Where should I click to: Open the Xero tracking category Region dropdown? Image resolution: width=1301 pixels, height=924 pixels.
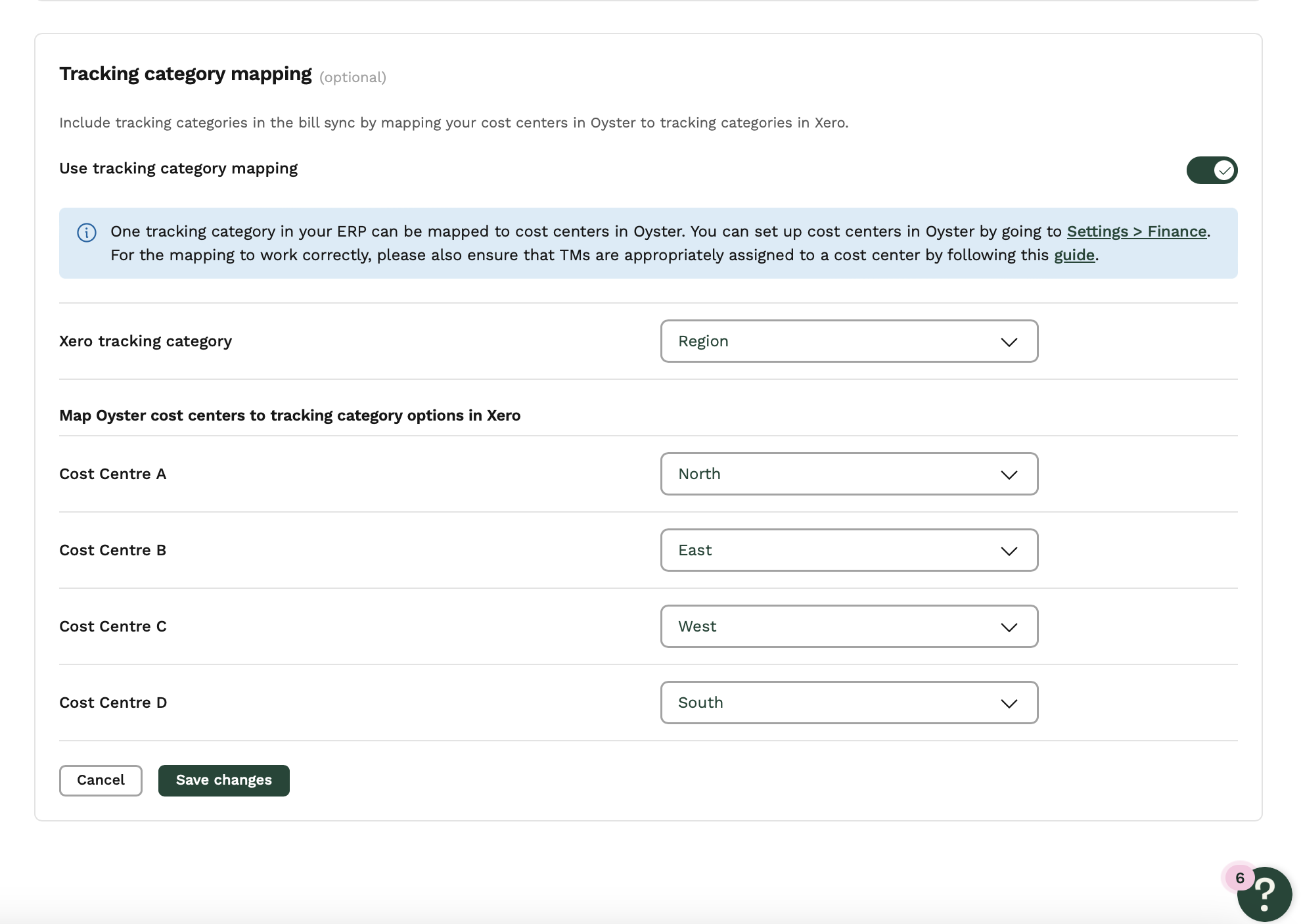point(849,341)
